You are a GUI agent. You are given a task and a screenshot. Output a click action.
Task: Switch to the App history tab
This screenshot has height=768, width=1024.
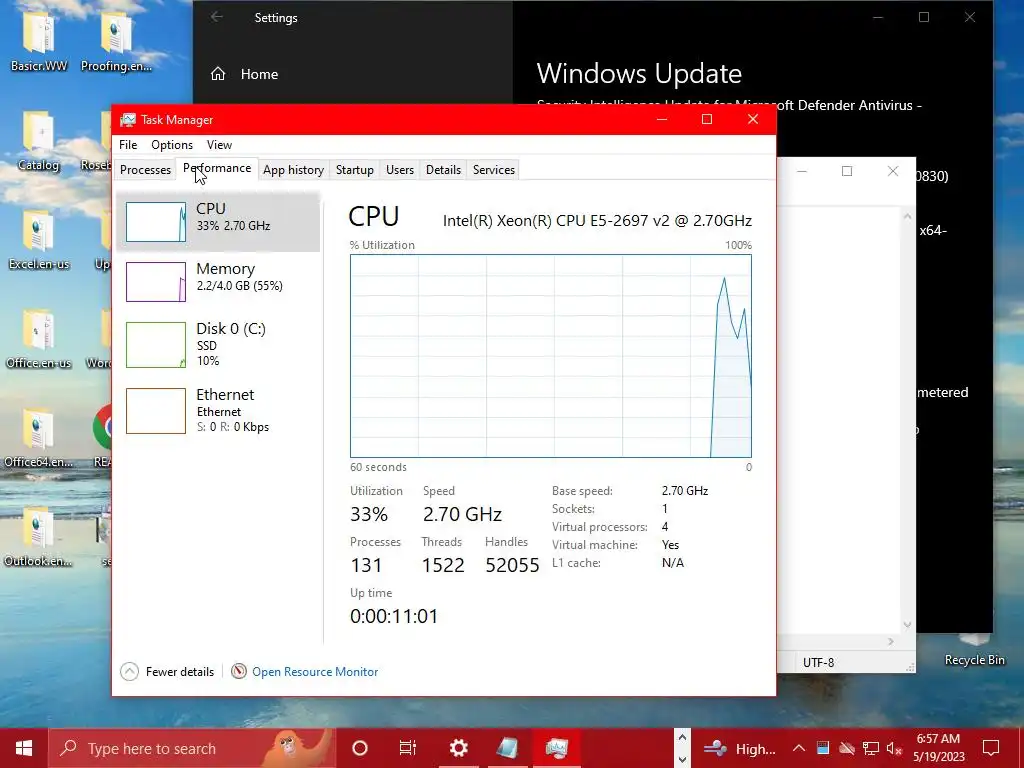pos(294,170)
